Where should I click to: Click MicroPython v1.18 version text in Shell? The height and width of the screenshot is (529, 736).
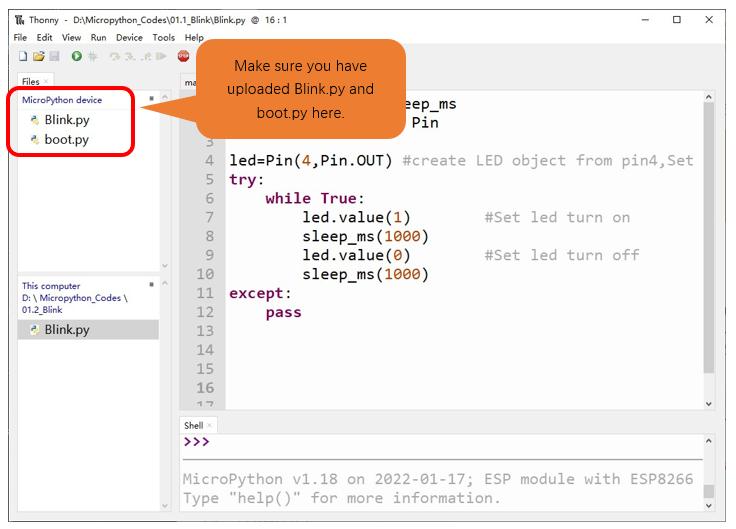260,479
